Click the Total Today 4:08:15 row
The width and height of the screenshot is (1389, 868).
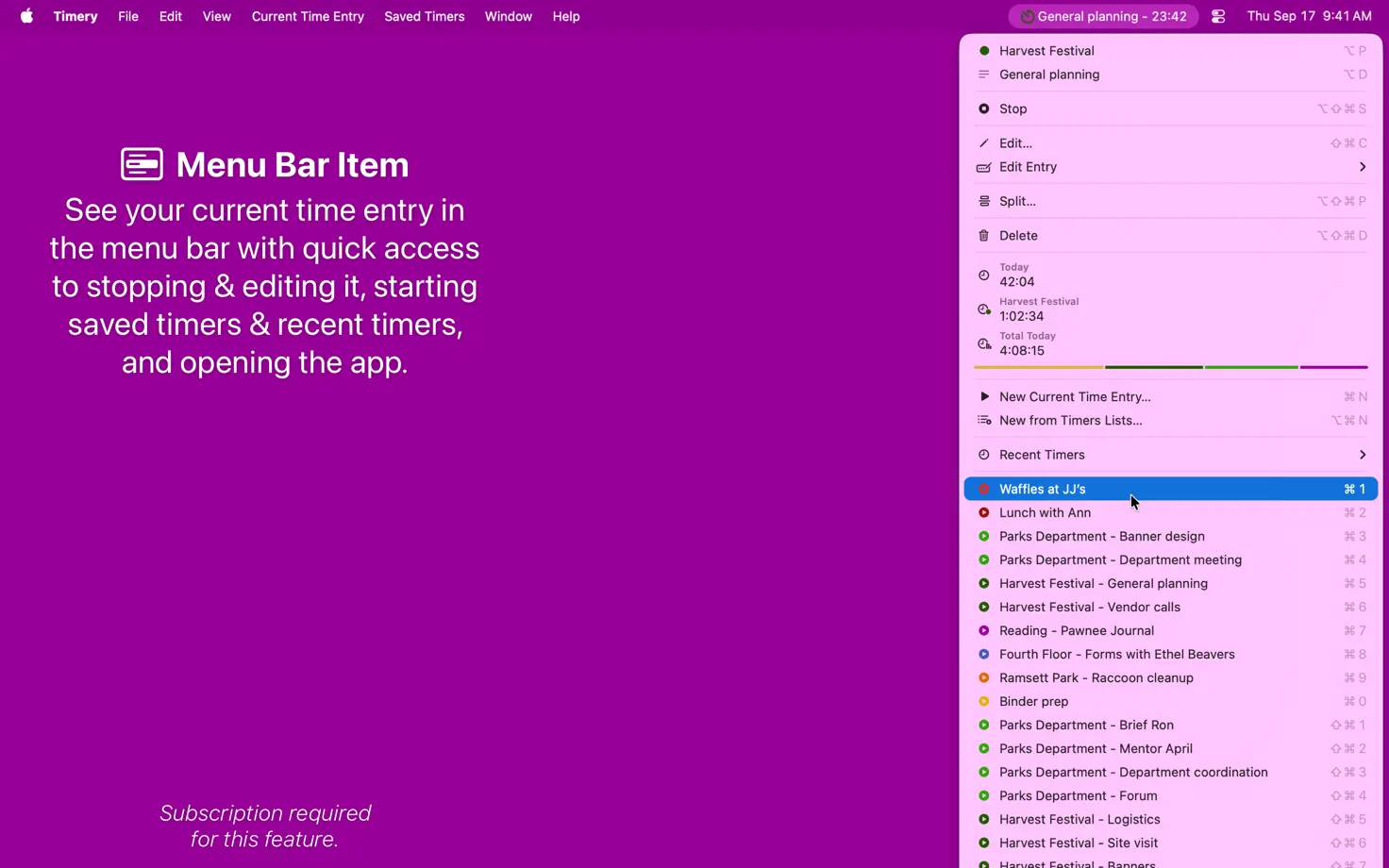[1171, 343]
